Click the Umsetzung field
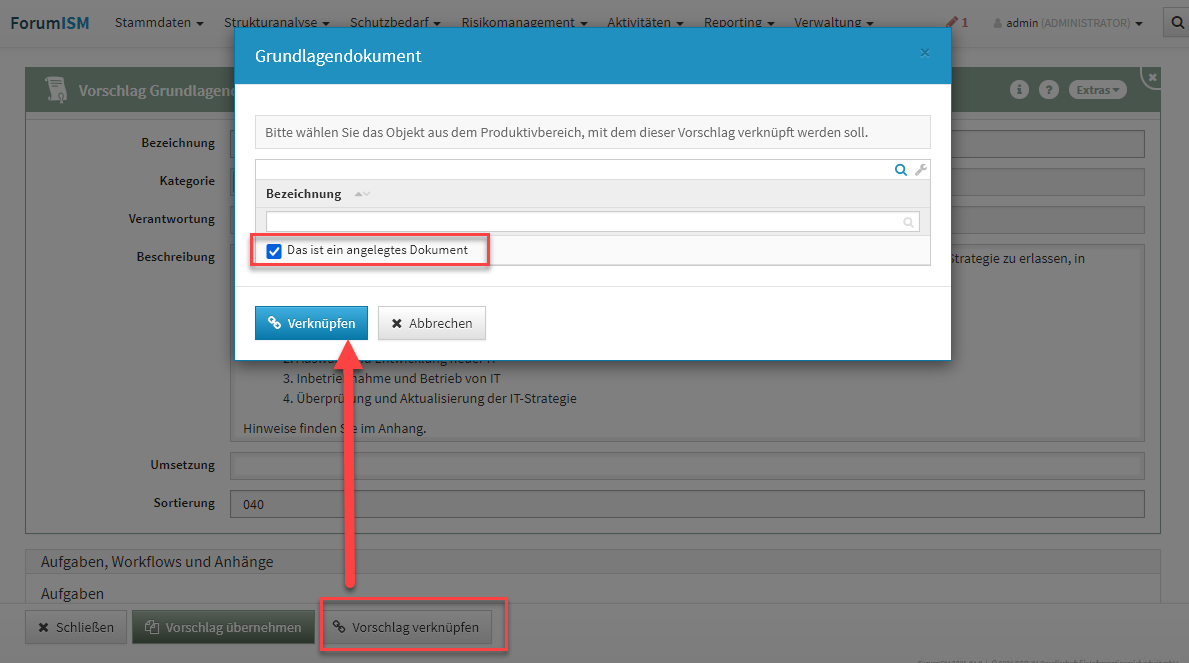The height and width of the screenshot is (663, 1189). pyautogui.click(x=687, y=466)
